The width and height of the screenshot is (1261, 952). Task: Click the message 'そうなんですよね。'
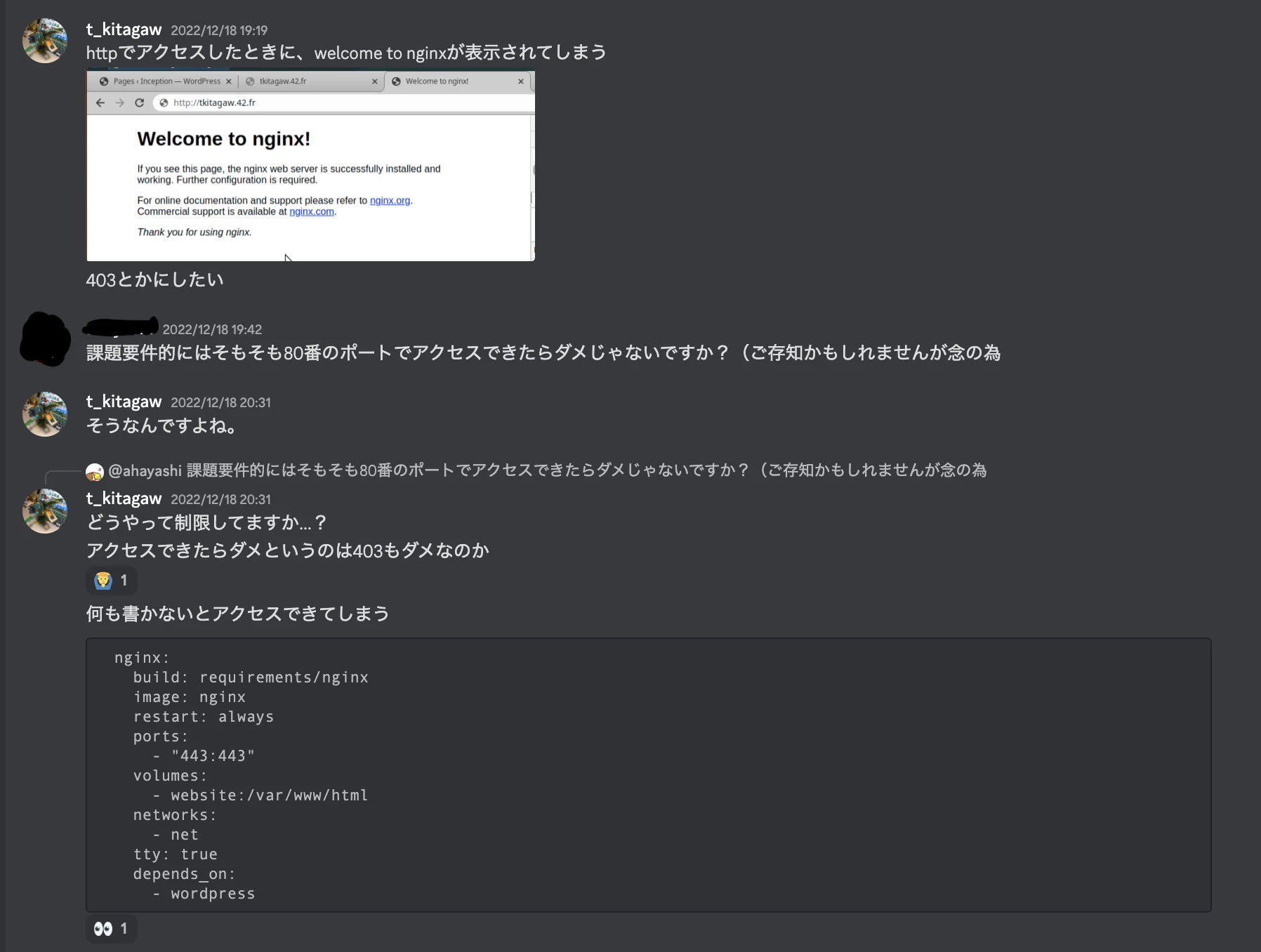point(161,426)
